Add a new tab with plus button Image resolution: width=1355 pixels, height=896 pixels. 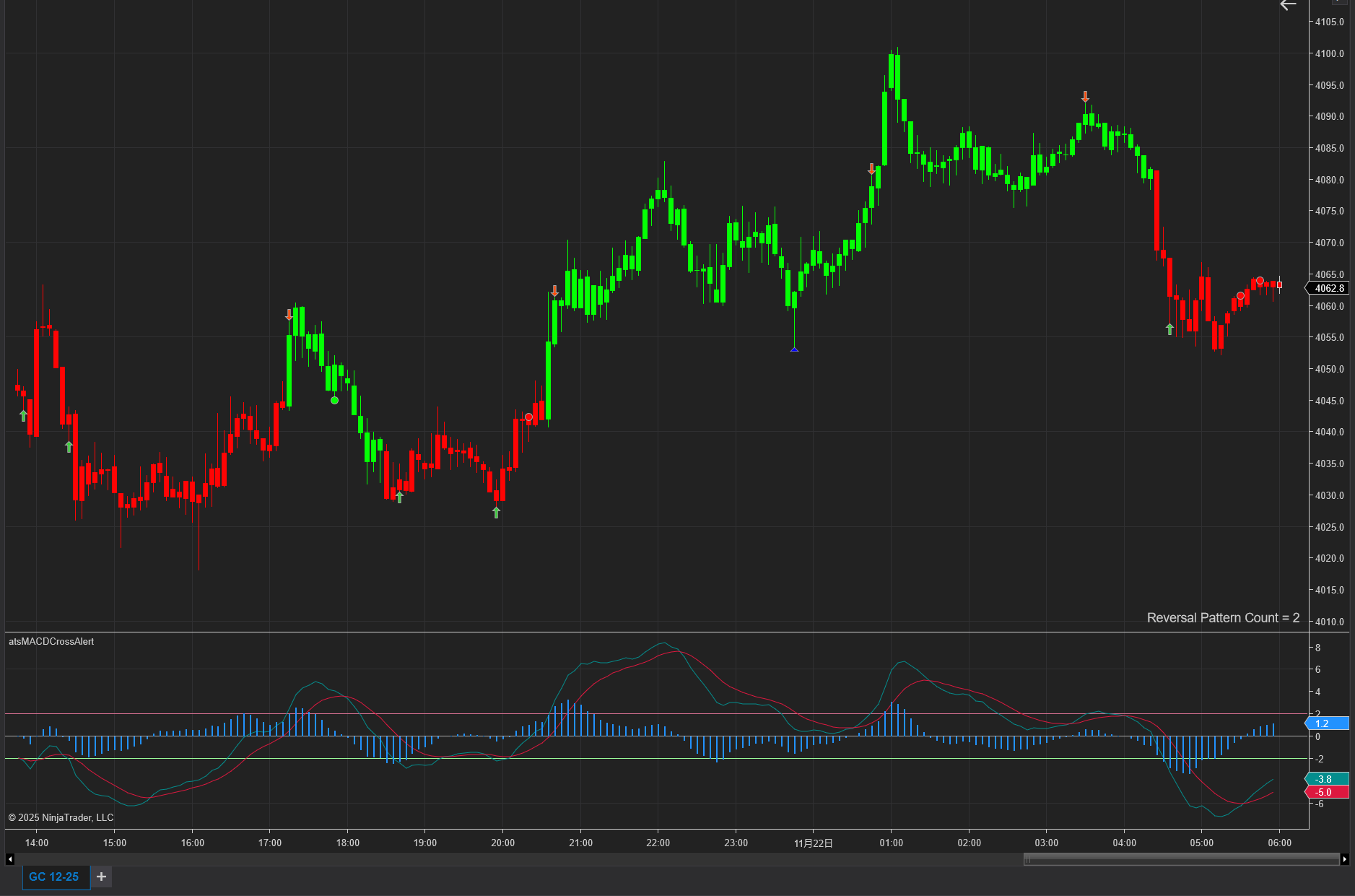pyautogui.click(x=101, y=877)
